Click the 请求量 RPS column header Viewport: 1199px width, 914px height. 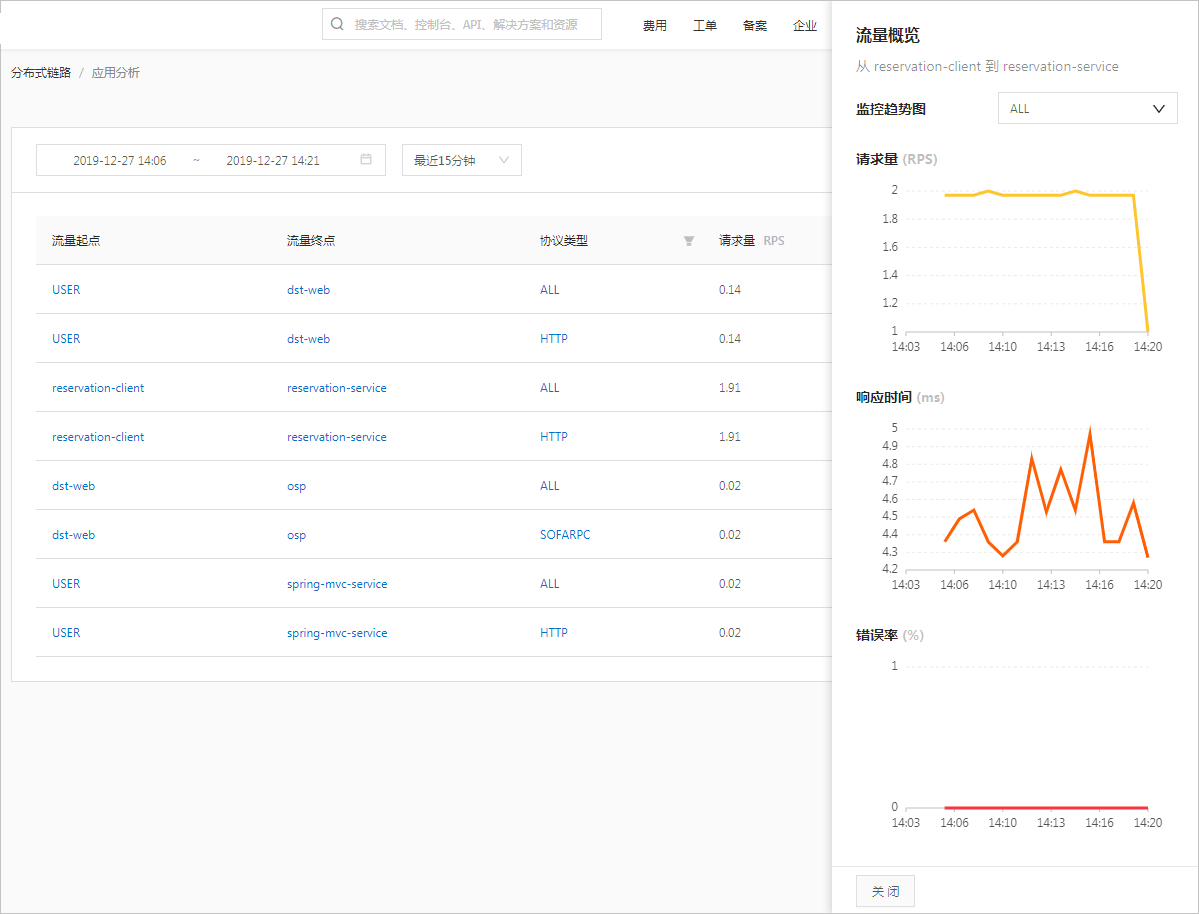click(752, 240)
